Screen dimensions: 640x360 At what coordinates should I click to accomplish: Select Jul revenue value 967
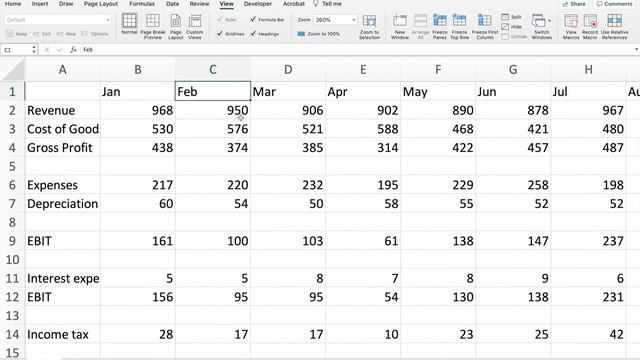[x=588, y=110]
